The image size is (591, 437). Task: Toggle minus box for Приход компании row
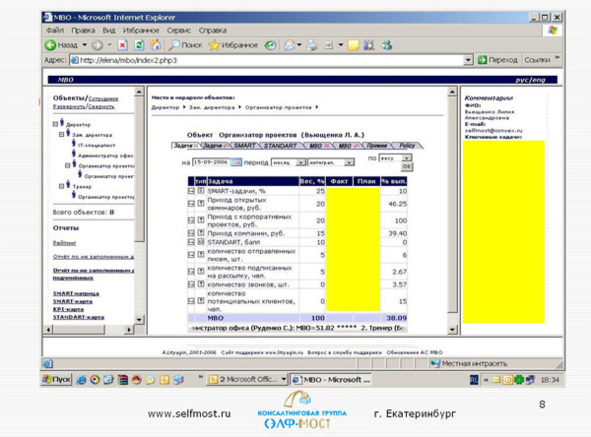[x=191, y=233]
